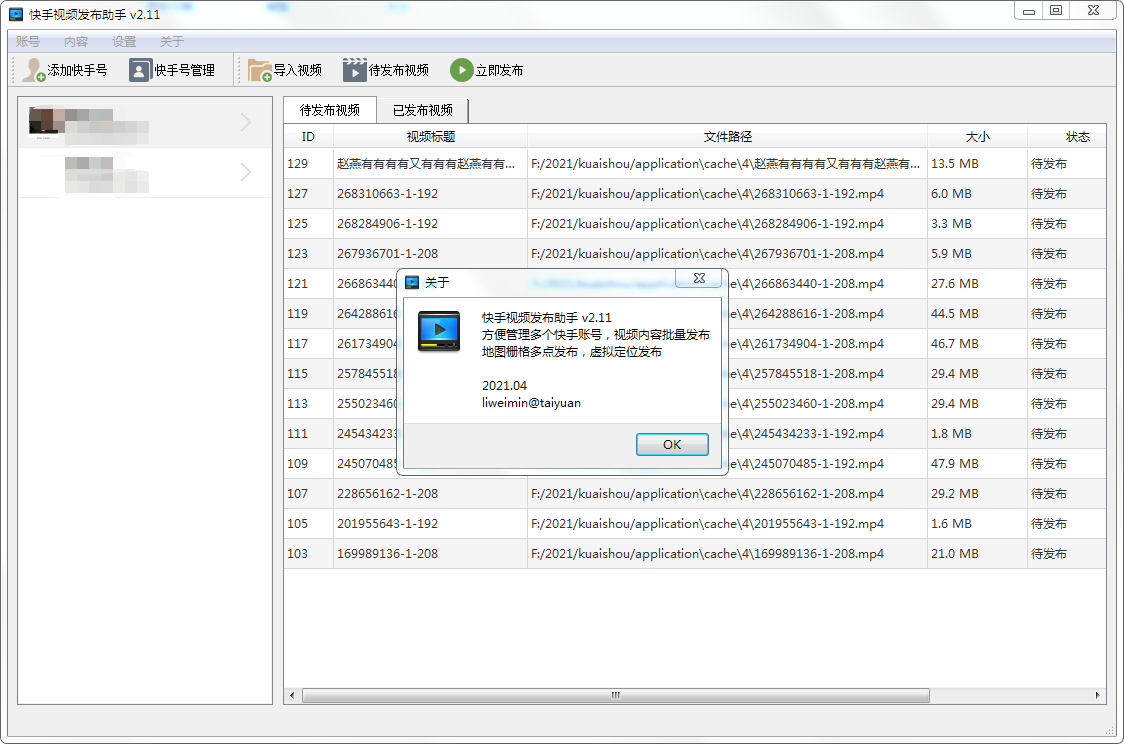Click the horizontal scrollbar thumb
The height and width of the screenshot is (744, 1124).
tap(616, 695)
